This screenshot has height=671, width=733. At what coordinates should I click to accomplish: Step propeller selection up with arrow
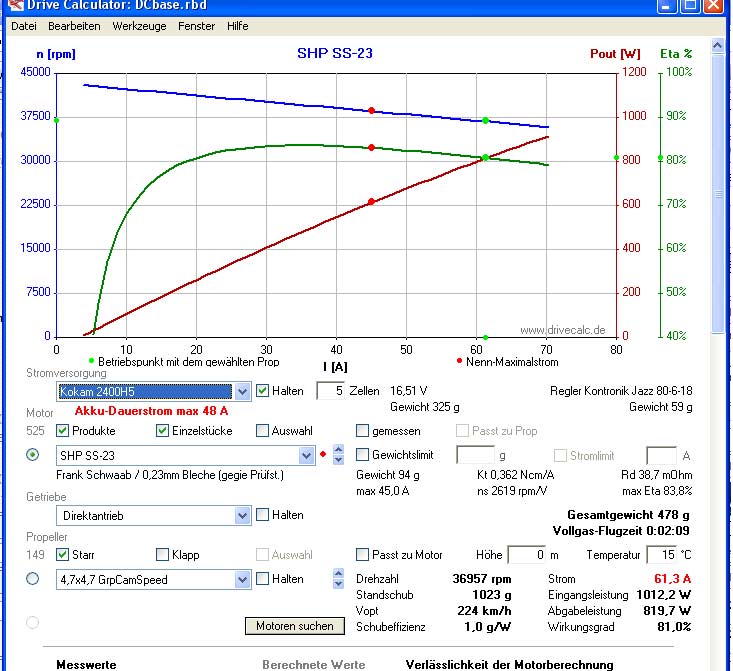[336, 574]
